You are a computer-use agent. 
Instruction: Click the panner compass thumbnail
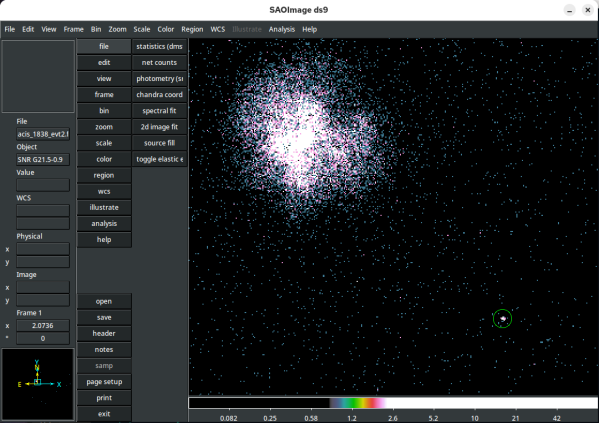point(38,384)
